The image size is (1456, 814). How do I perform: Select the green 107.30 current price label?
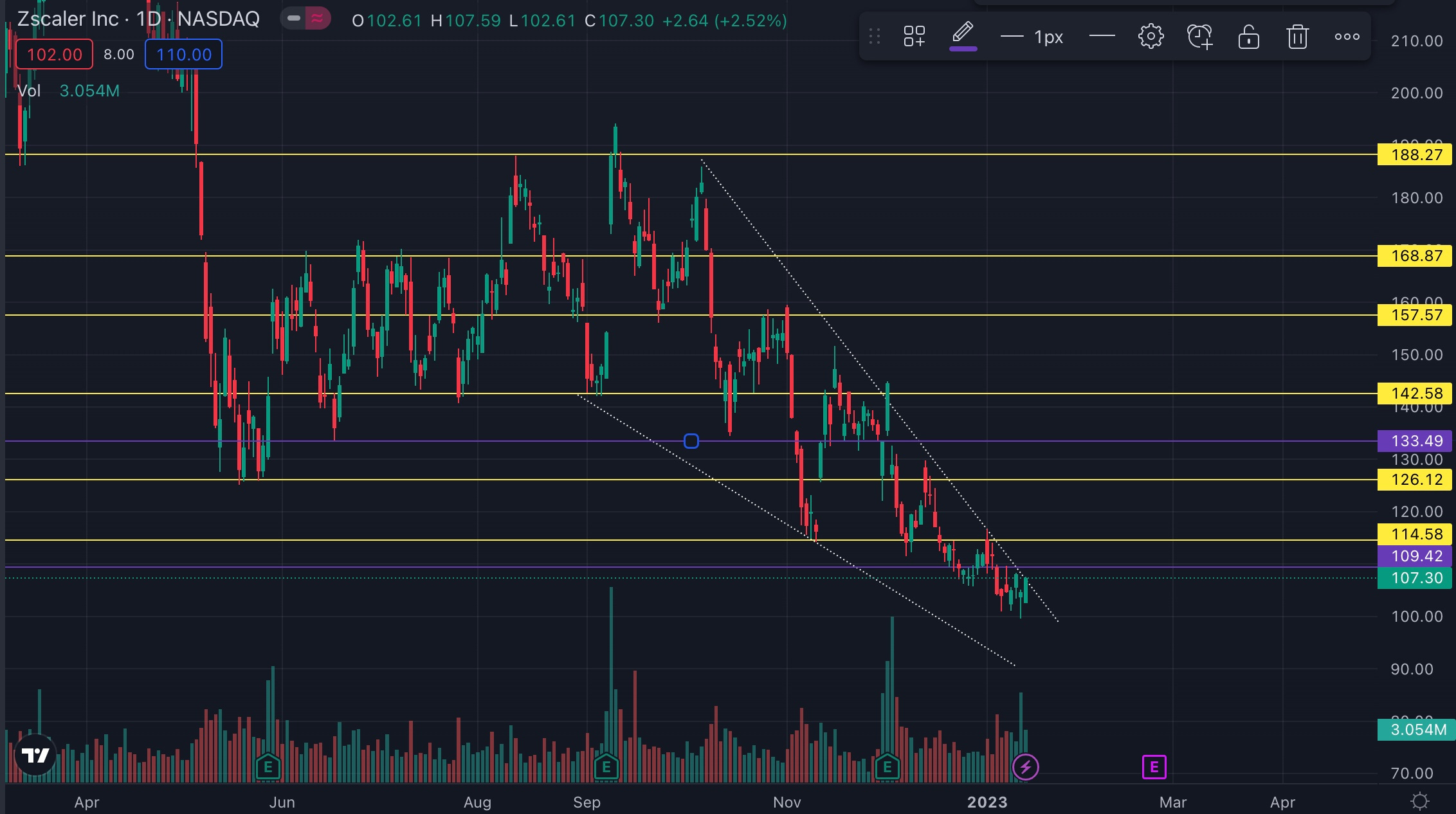(x=1415, y=578)
